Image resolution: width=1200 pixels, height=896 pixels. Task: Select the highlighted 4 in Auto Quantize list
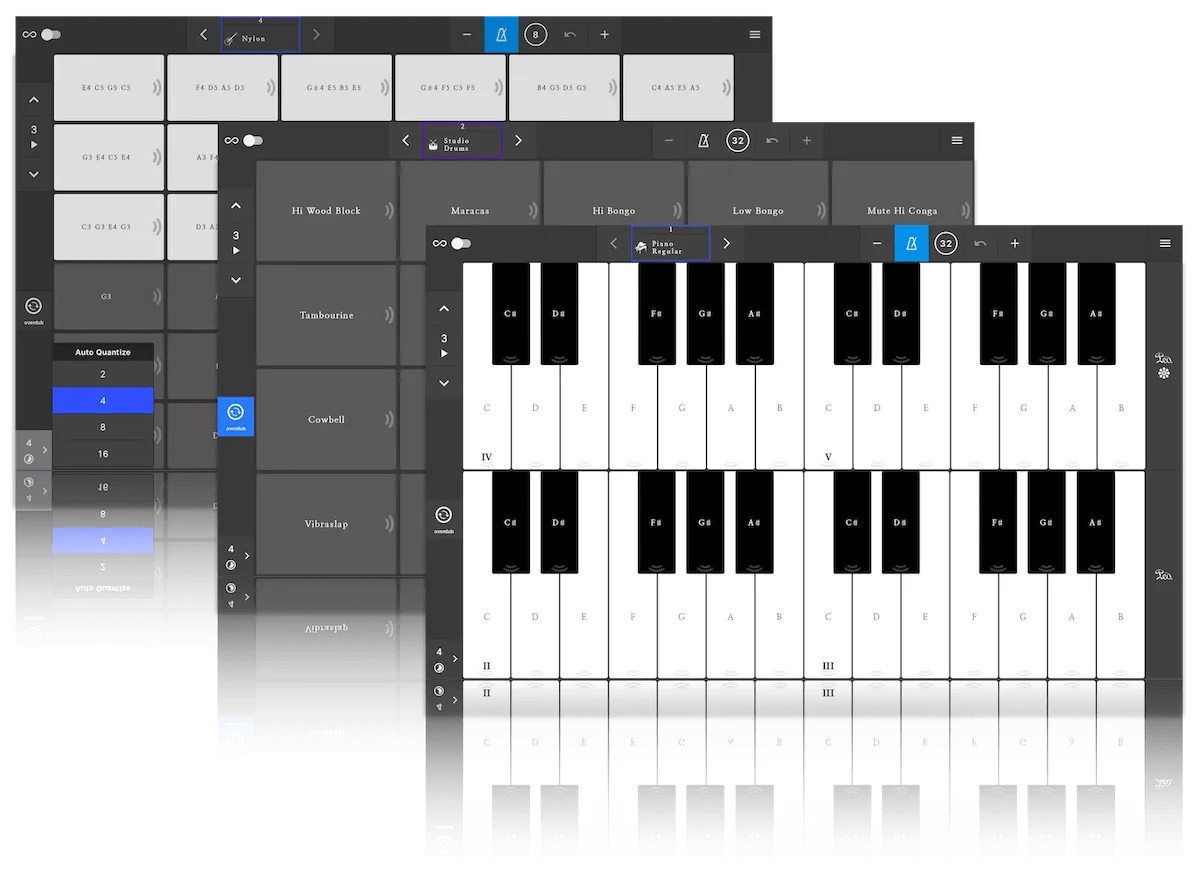click(x=103, y=401)
